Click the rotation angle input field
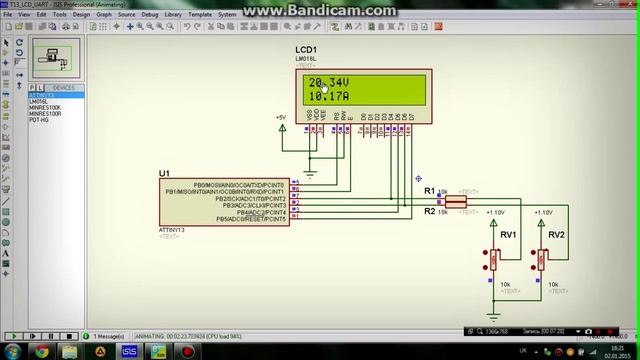 click(x=19, y=62)
